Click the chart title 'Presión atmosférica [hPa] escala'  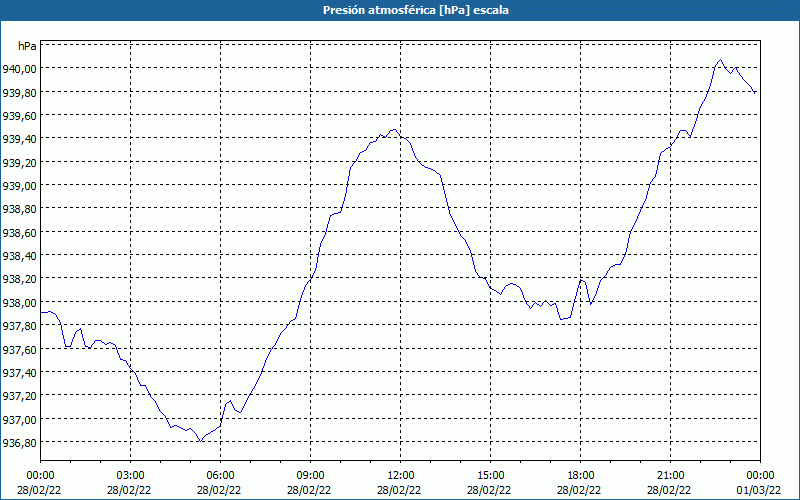pos(416,10)
